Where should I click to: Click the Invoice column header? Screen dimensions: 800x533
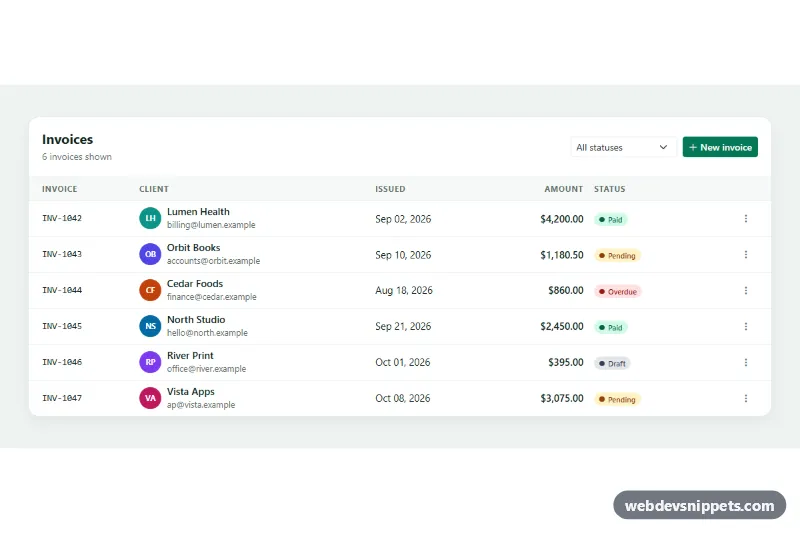pyautogui.click(x=60, y=189)
